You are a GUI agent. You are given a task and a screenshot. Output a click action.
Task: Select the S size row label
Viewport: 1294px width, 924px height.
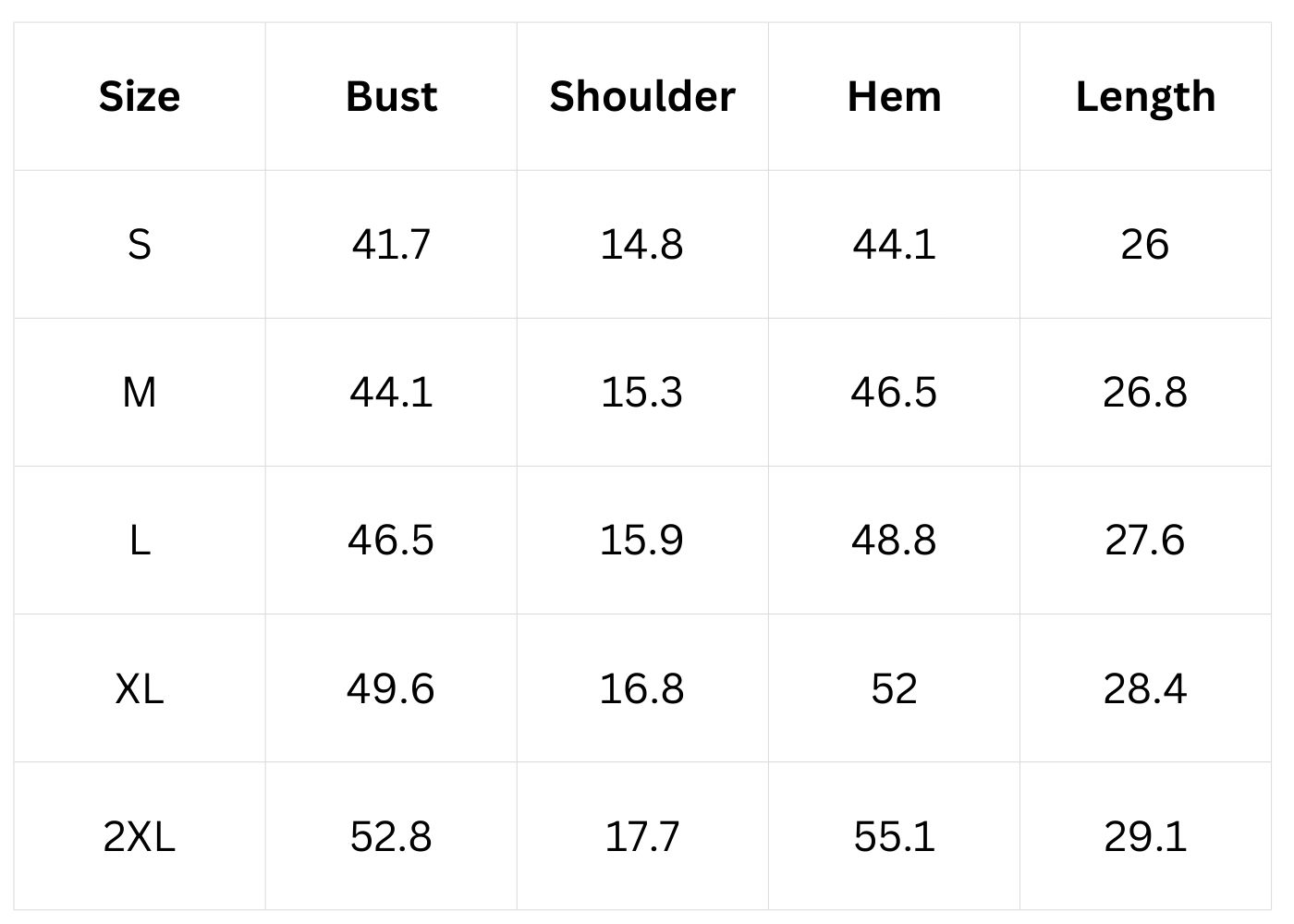pos(140,245)
